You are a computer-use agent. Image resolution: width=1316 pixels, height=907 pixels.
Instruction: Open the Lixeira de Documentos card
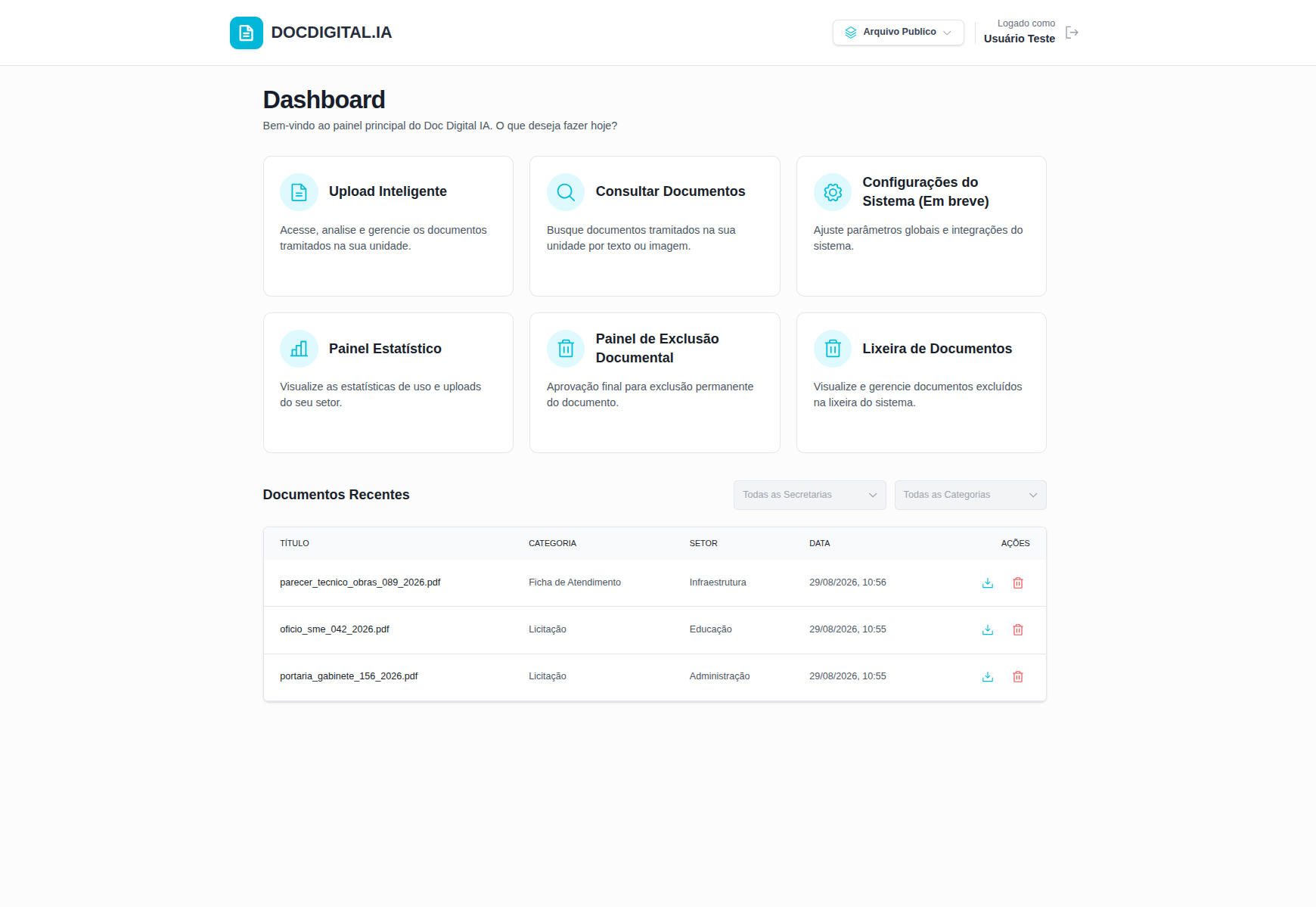pyautogui.click(x=921, y=383)
